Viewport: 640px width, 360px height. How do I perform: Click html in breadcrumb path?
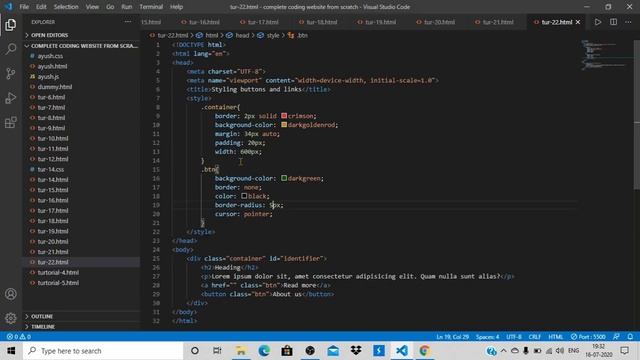point(211,36)
